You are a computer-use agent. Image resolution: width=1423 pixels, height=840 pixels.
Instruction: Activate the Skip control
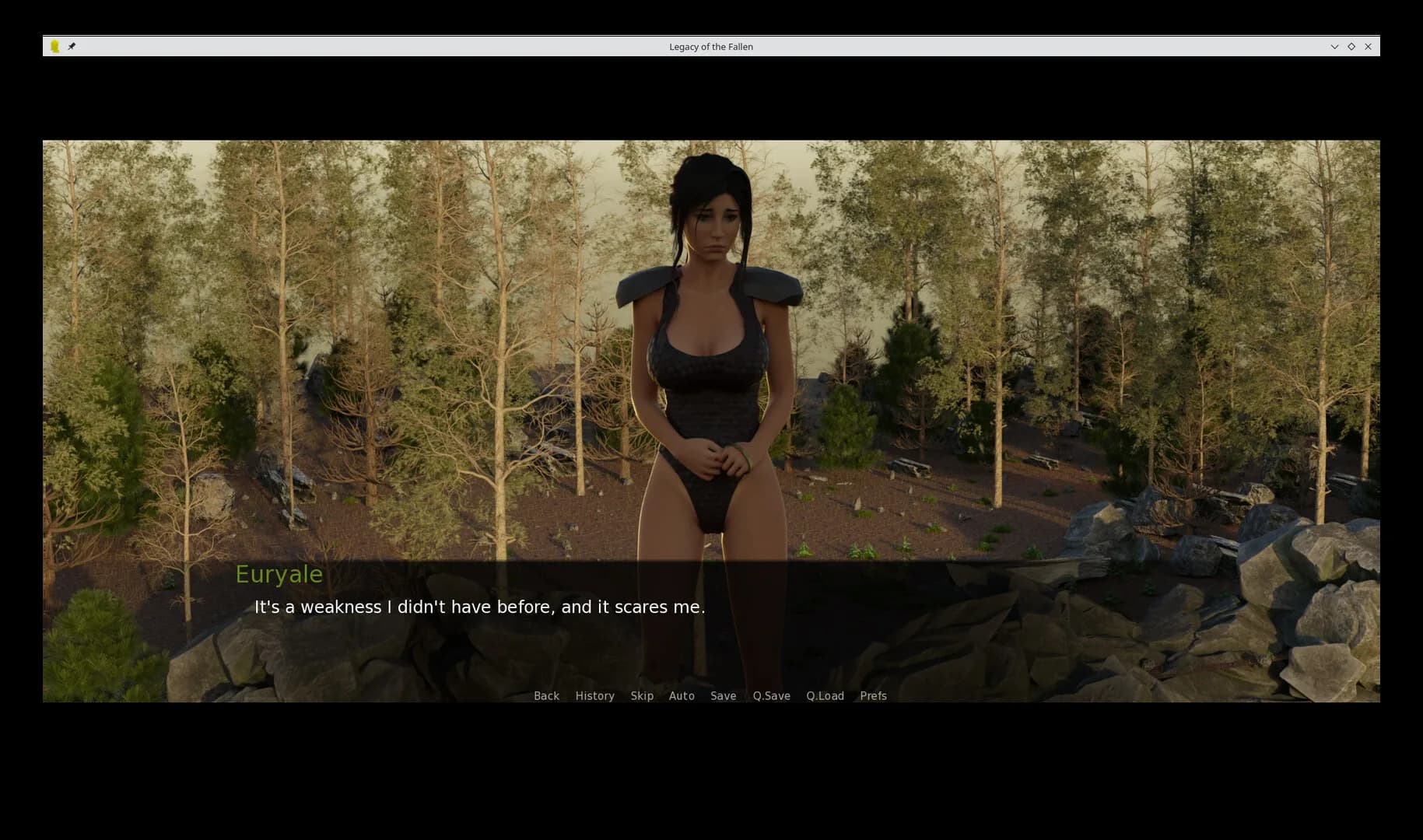click(x=642, y=696)
